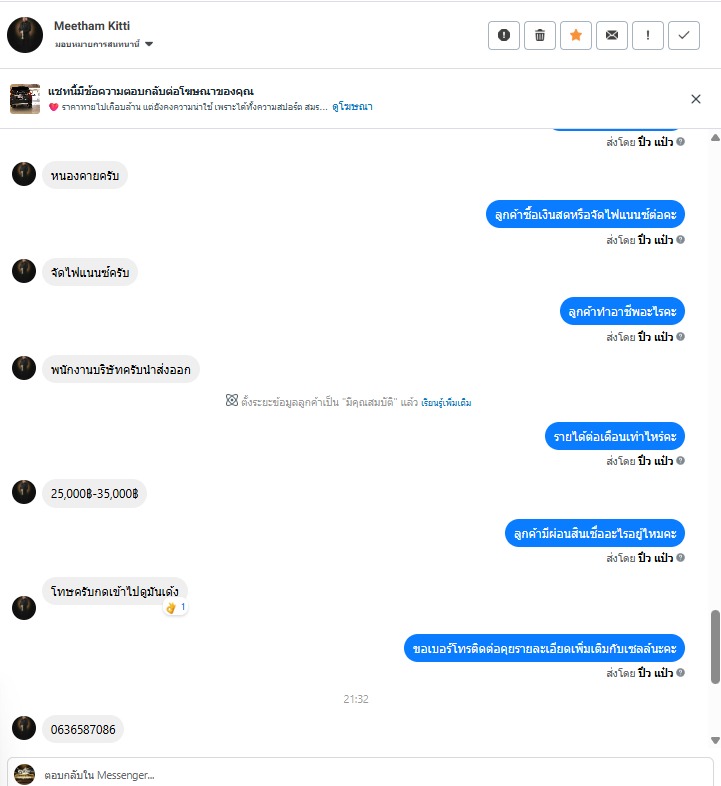The height and width of the screenshot is (786, 721).
Task: Click the scroll down arrow in chat
Action: [715, 740]
